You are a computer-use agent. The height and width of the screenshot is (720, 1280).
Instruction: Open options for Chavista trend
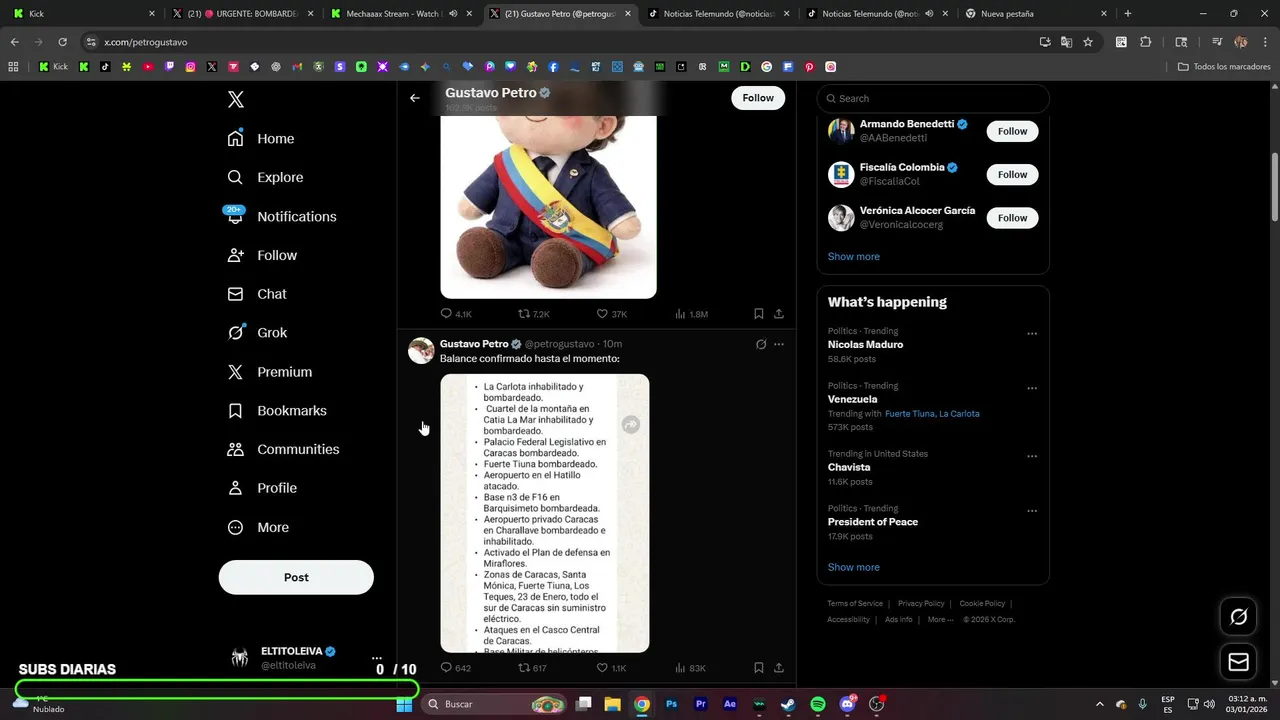pos(1032,457)
